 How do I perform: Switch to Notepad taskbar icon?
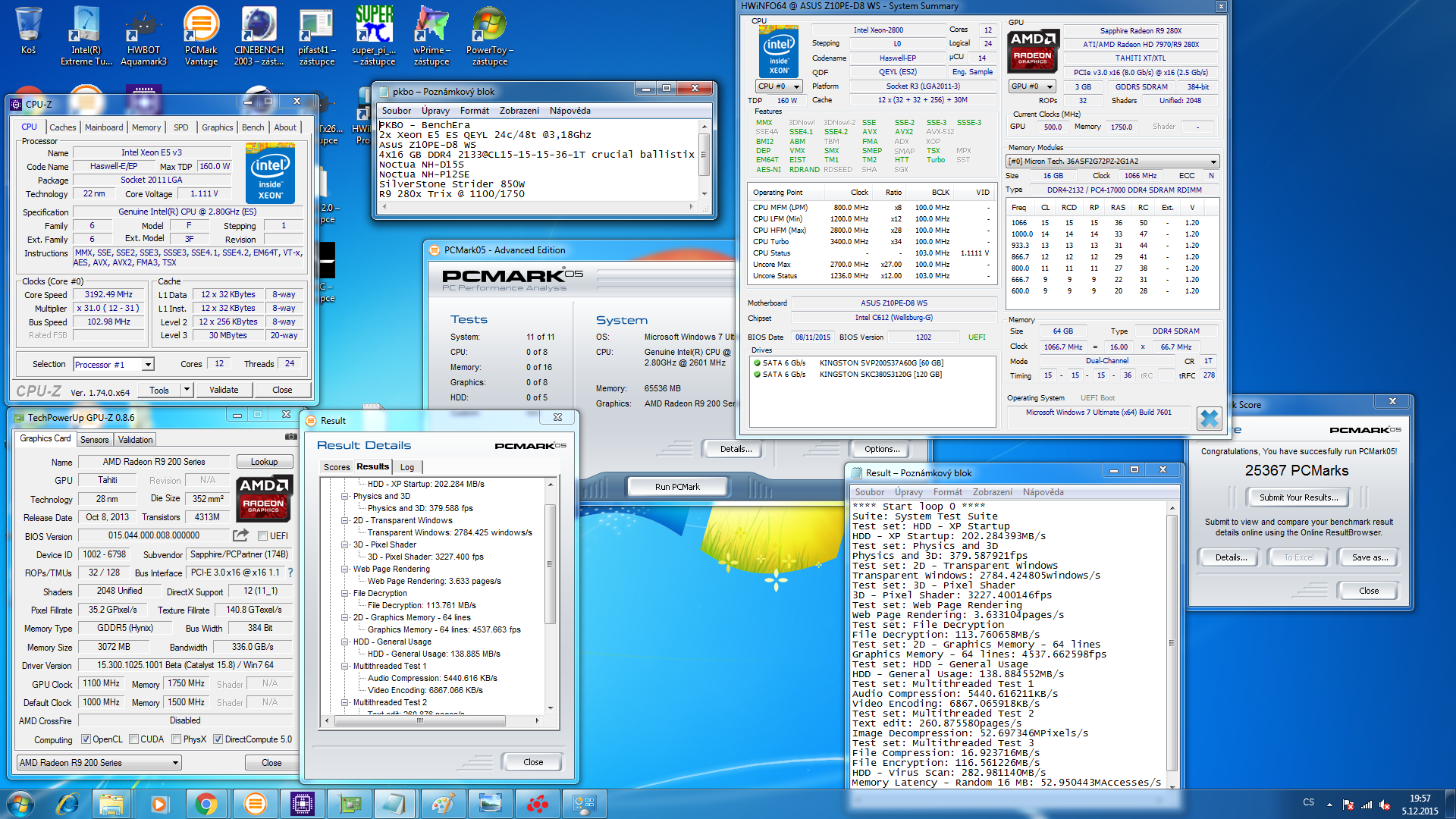coord(395,804)
